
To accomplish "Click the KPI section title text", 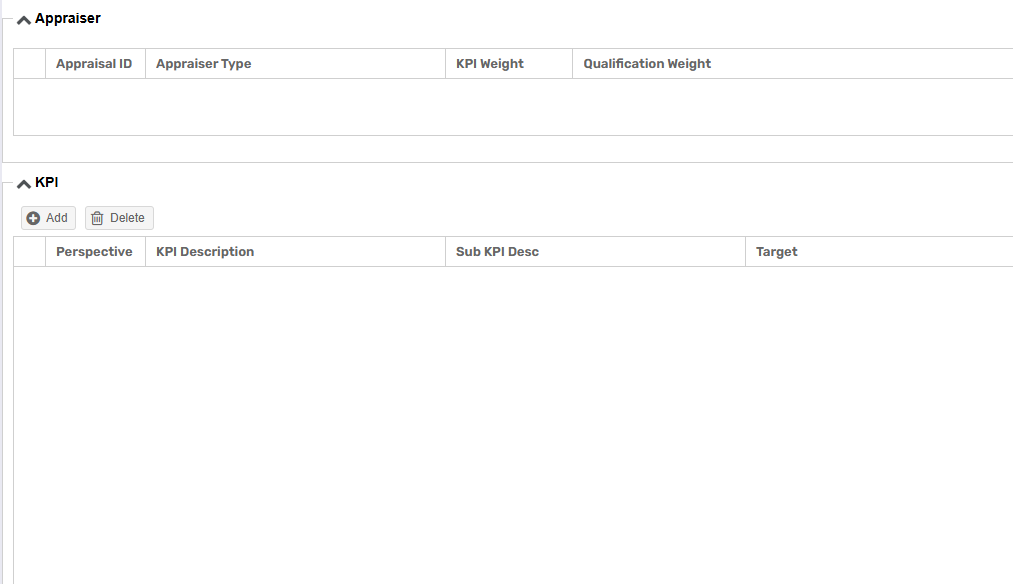I will 47,183.
